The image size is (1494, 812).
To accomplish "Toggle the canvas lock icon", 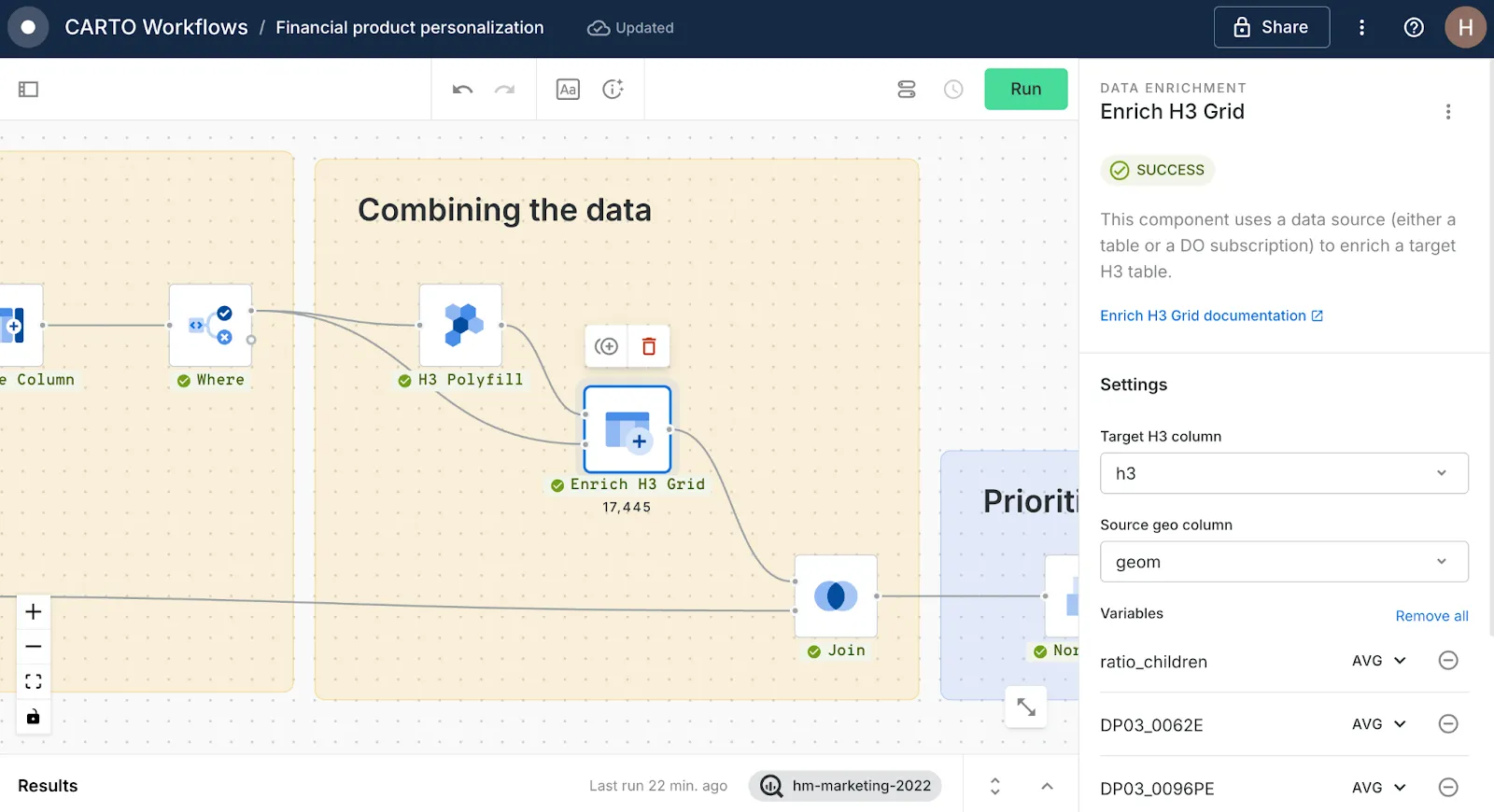I will 34,717.
